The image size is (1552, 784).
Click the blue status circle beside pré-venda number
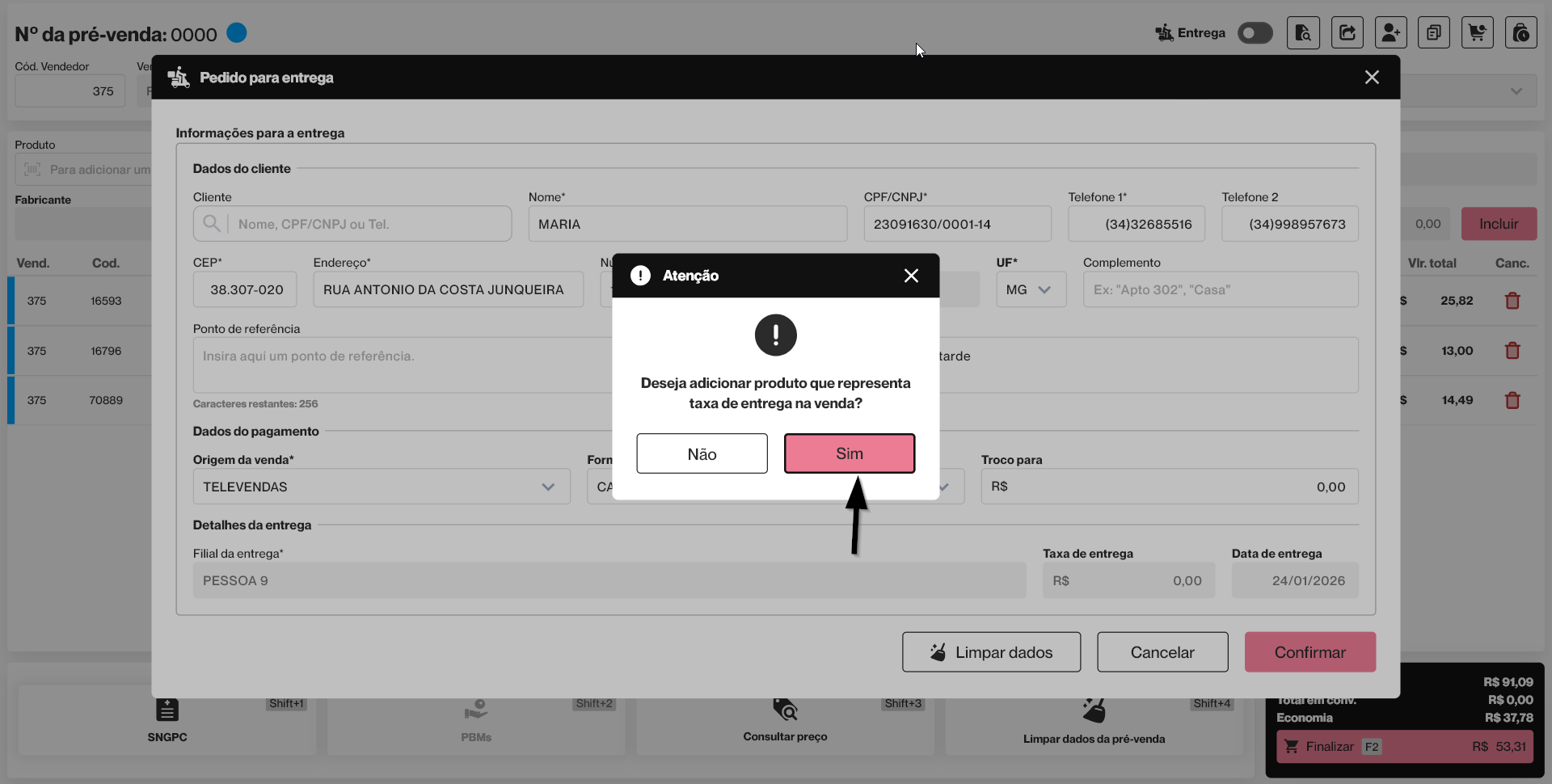[237, 33]
